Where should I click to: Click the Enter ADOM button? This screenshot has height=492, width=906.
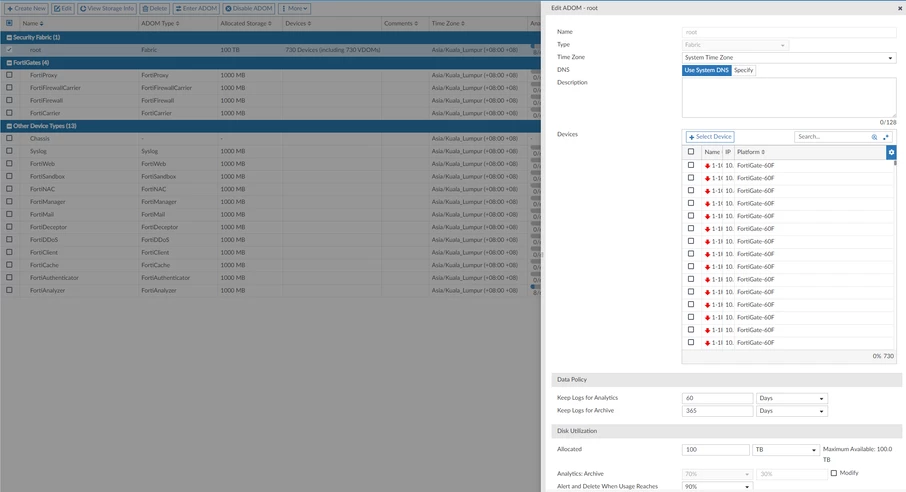coord(196,9)
